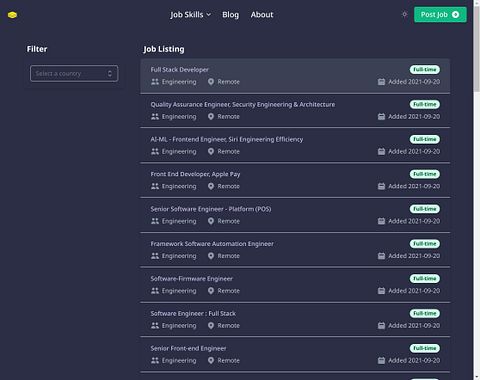Go to the About page
The height and width of the screenshot is (380, 480).
click(262, 15)
